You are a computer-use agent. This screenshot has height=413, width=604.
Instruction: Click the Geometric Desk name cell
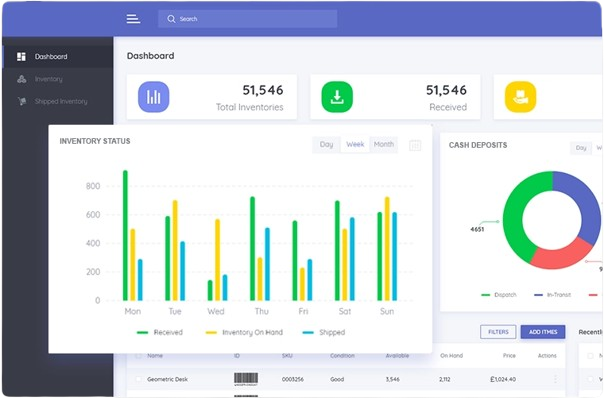(168, 379)
